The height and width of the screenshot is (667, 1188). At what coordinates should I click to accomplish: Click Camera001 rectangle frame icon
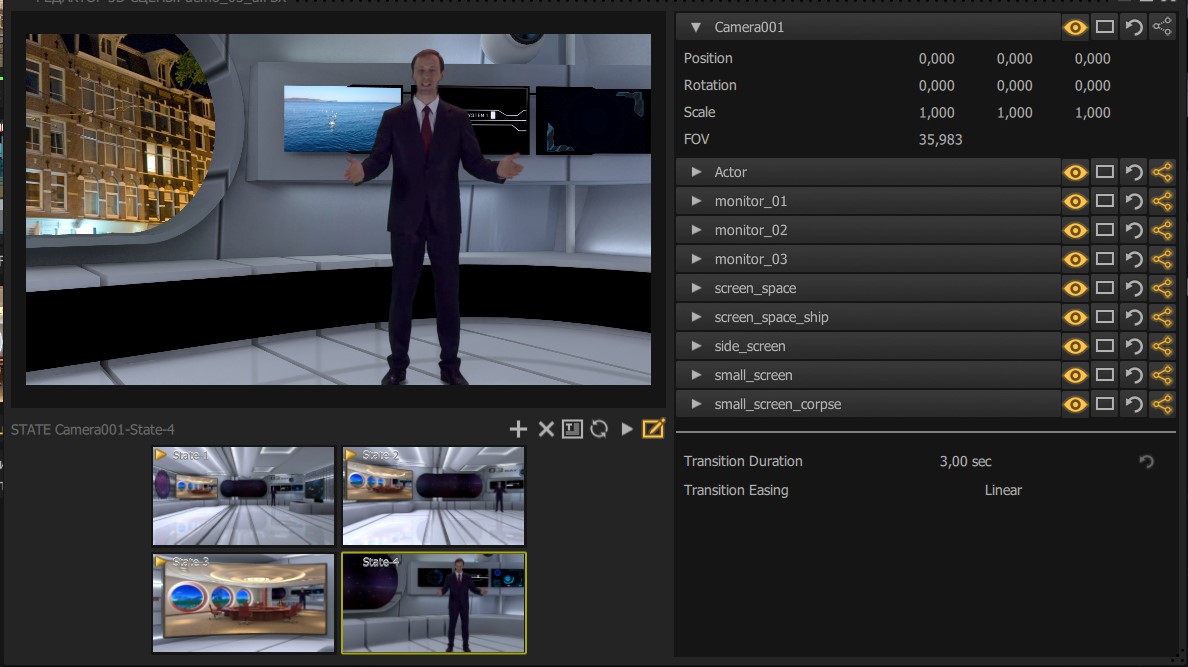click(1105, 27)
